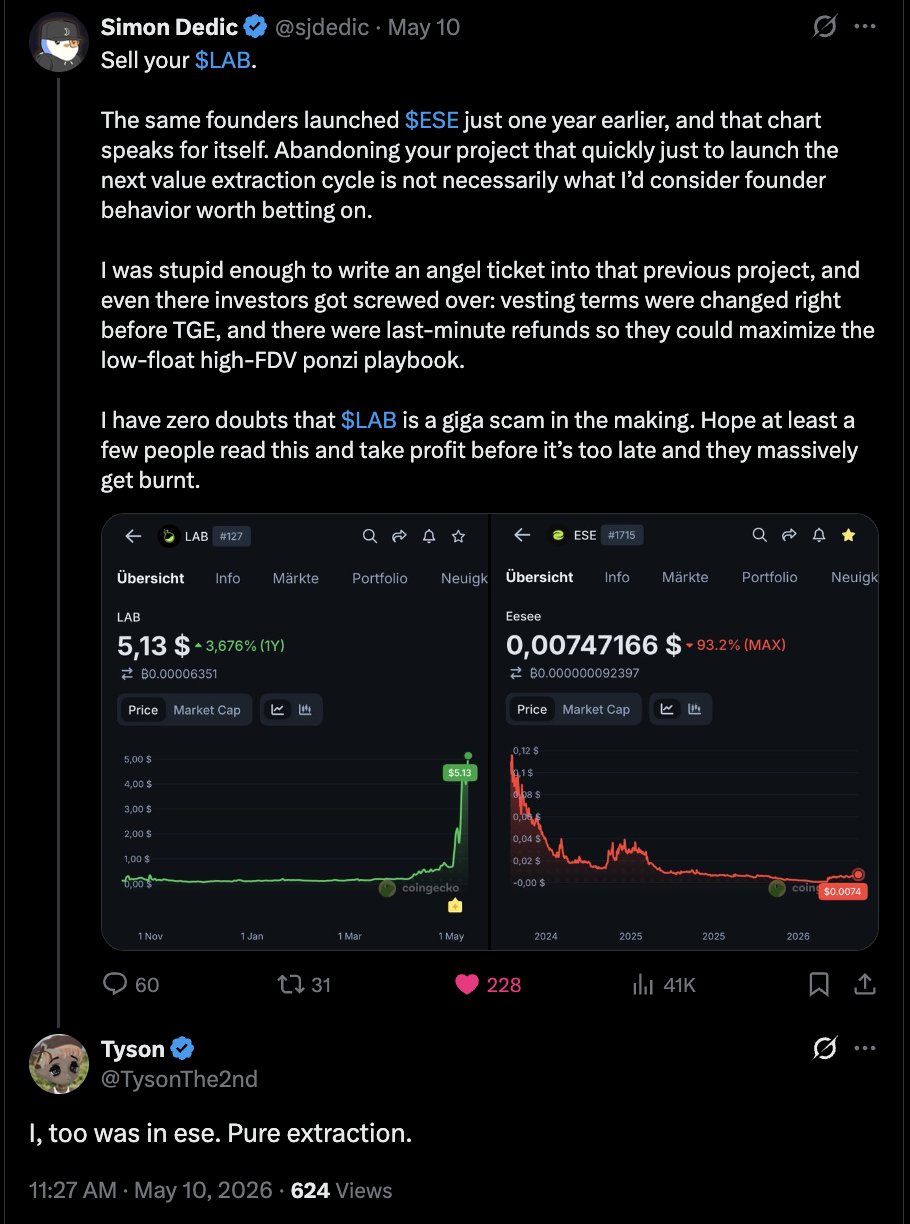
Task: Unlike the tweet showing 228 likes
Action: (x=488, y=985)
